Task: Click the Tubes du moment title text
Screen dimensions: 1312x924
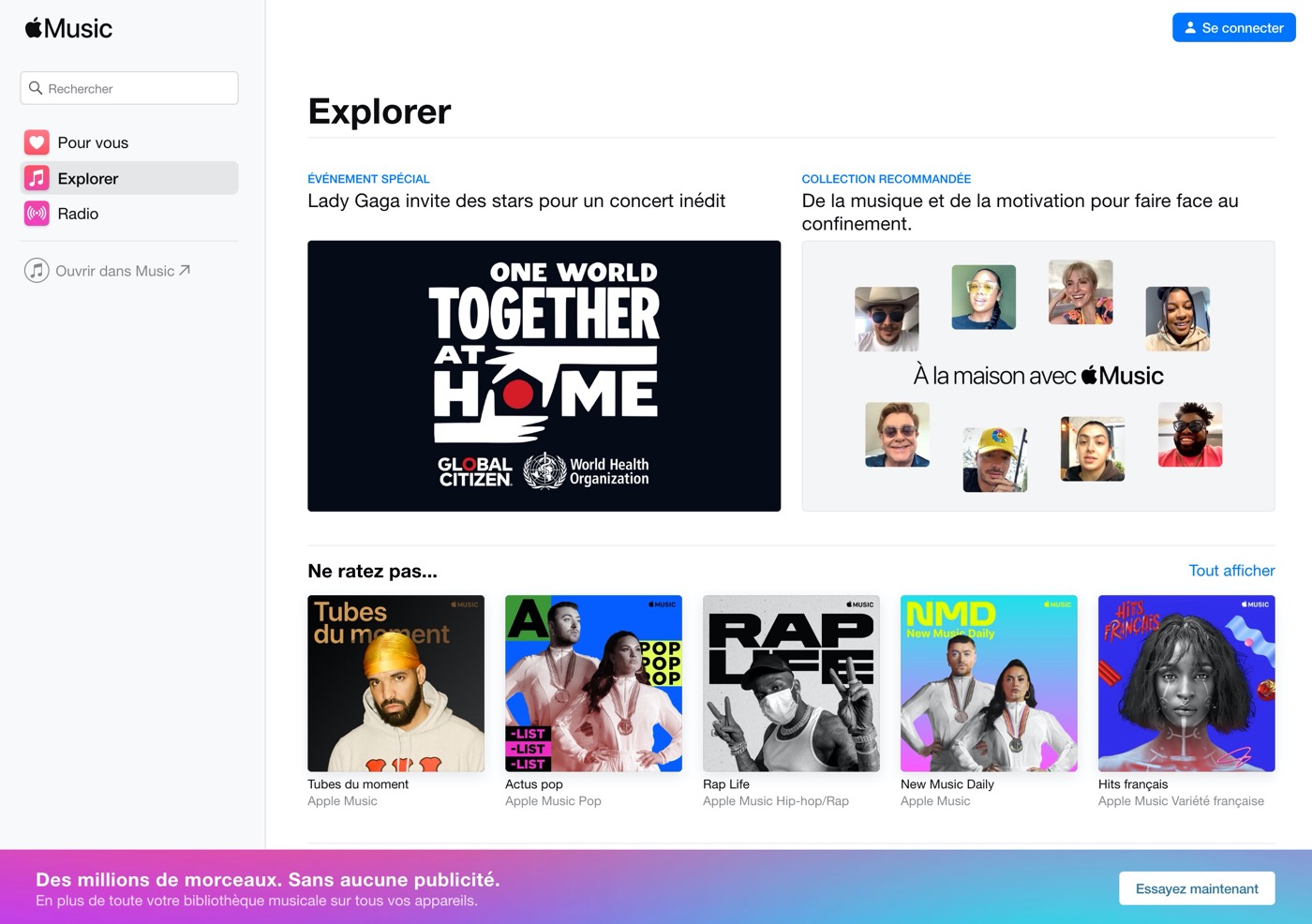Action: (358, 784)
